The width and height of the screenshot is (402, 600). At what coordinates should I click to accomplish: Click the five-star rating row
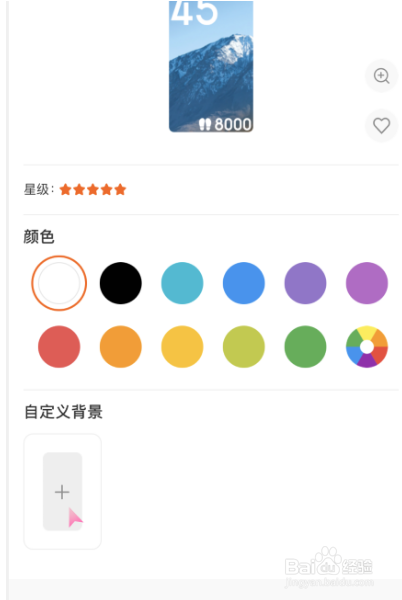click(x=75, y=189)
